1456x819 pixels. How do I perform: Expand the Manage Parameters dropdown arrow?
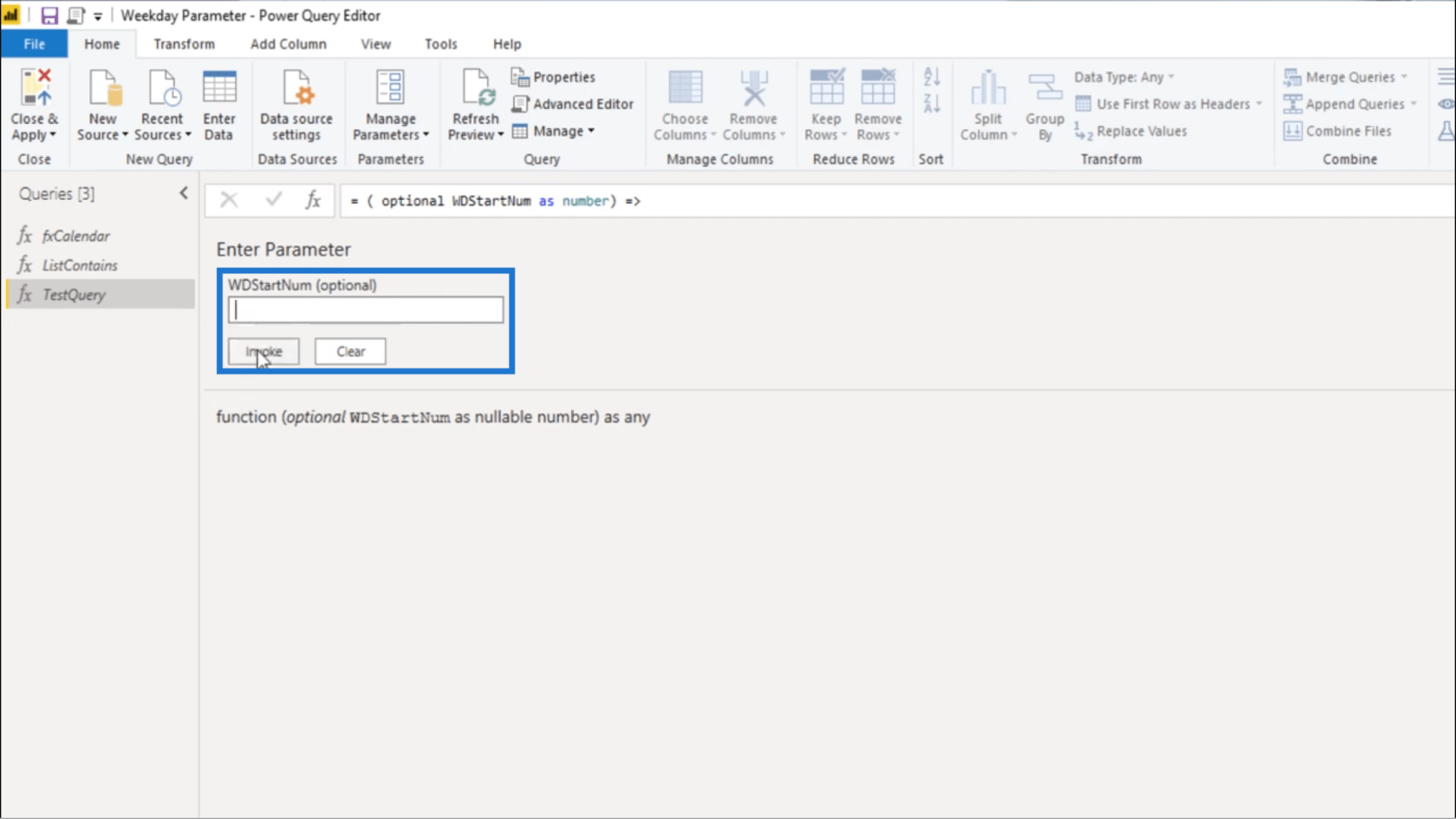tap(426, 135)
